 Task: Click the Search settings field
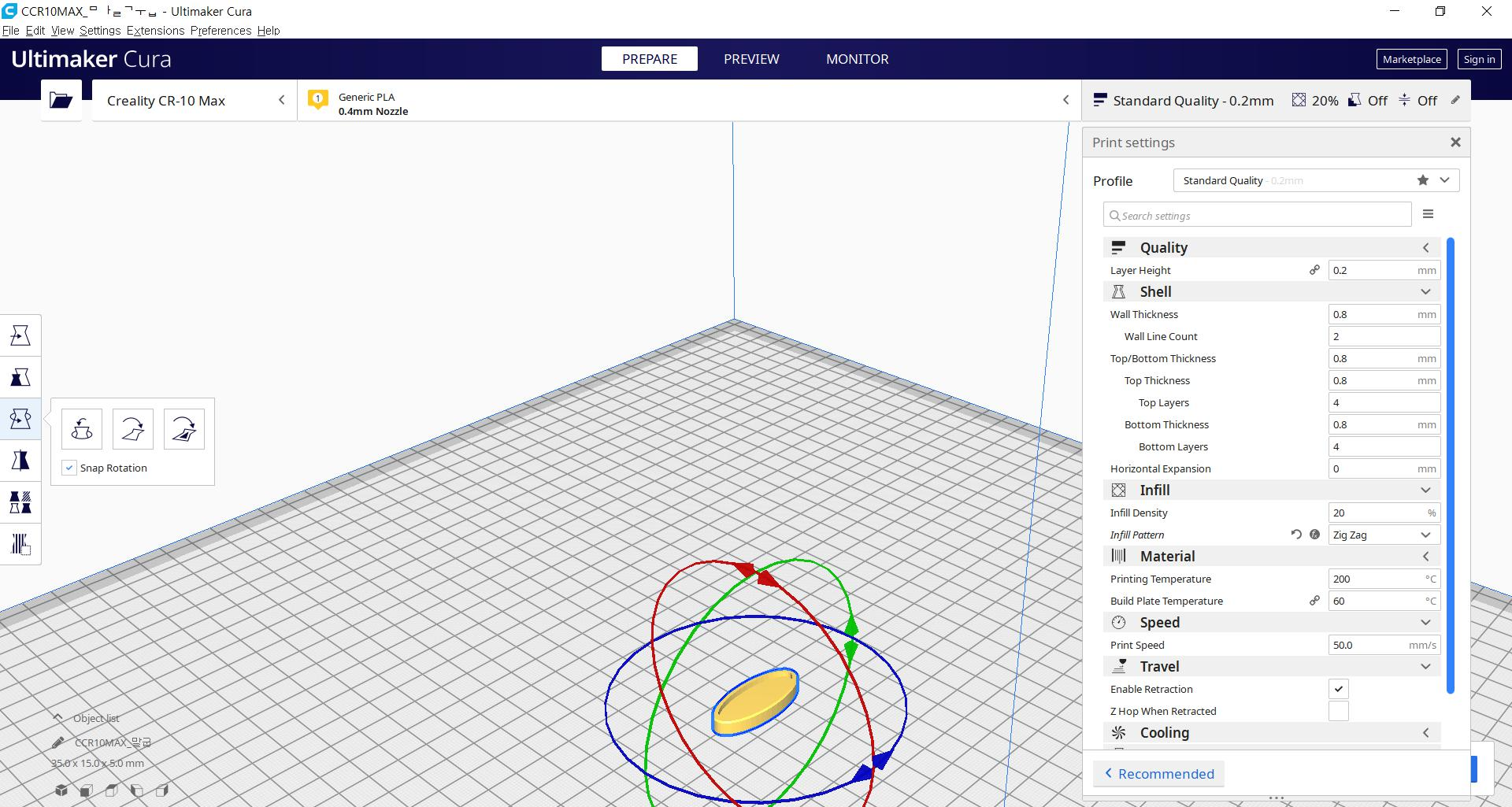[x=1257, y=215]
